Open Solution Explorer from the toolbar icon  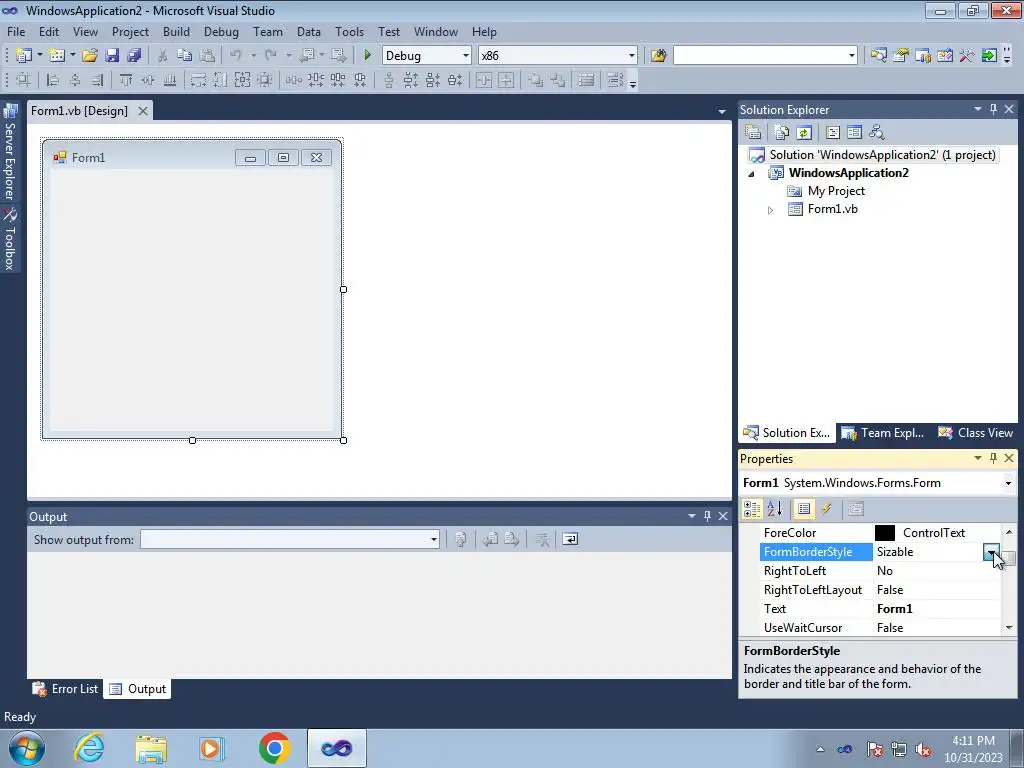879,56
